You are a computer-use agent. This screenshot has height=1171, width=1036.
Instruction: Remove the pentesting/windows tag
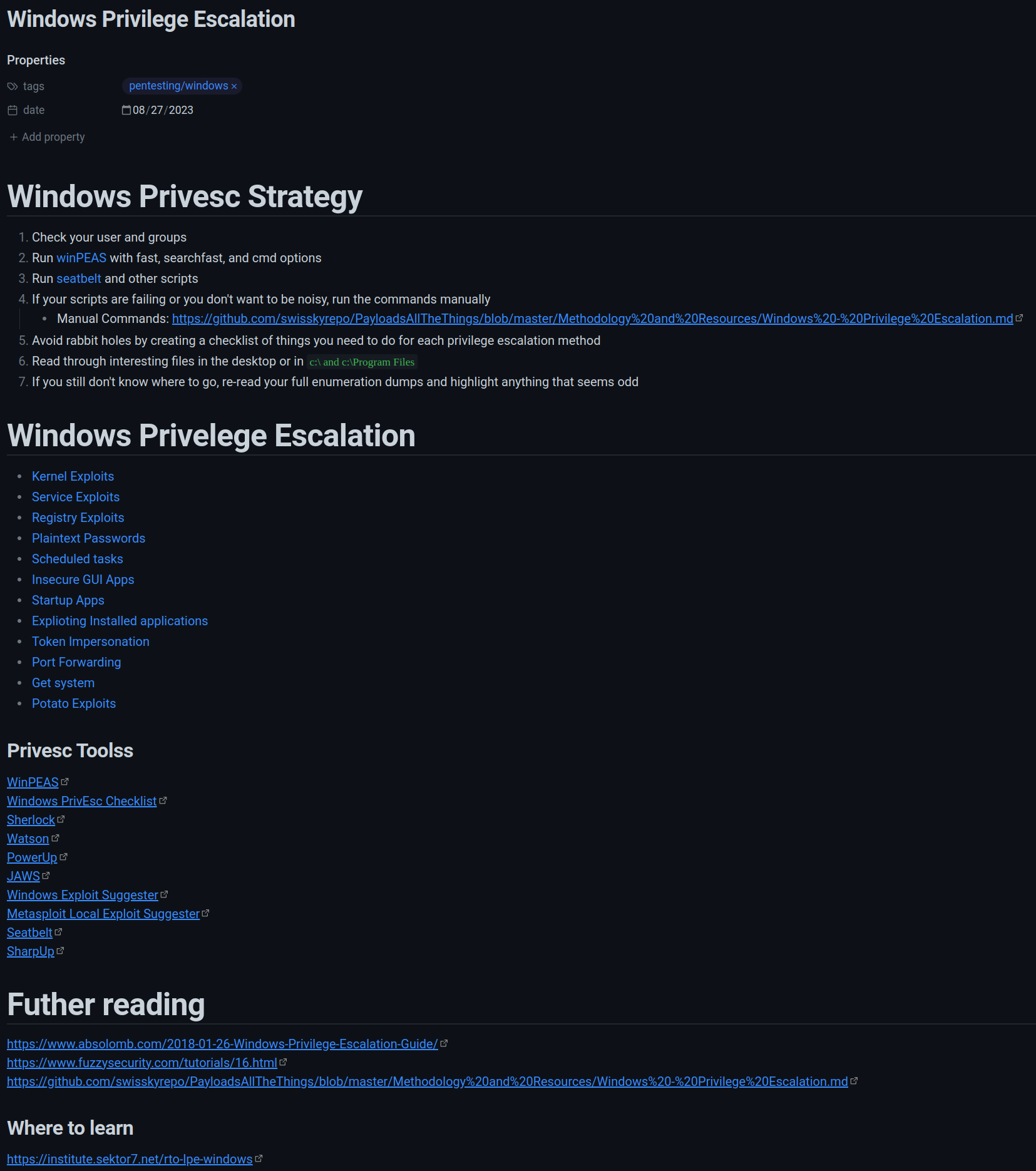(234, 86)
